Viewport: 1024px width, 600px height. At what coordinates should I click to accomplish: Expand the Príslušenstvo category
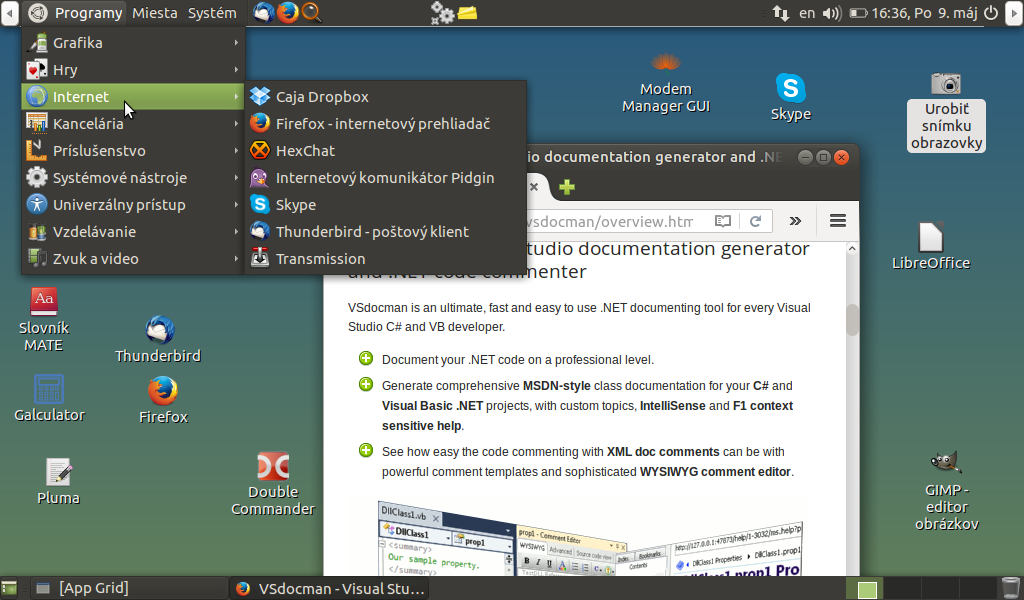click(x=133, y=151)
